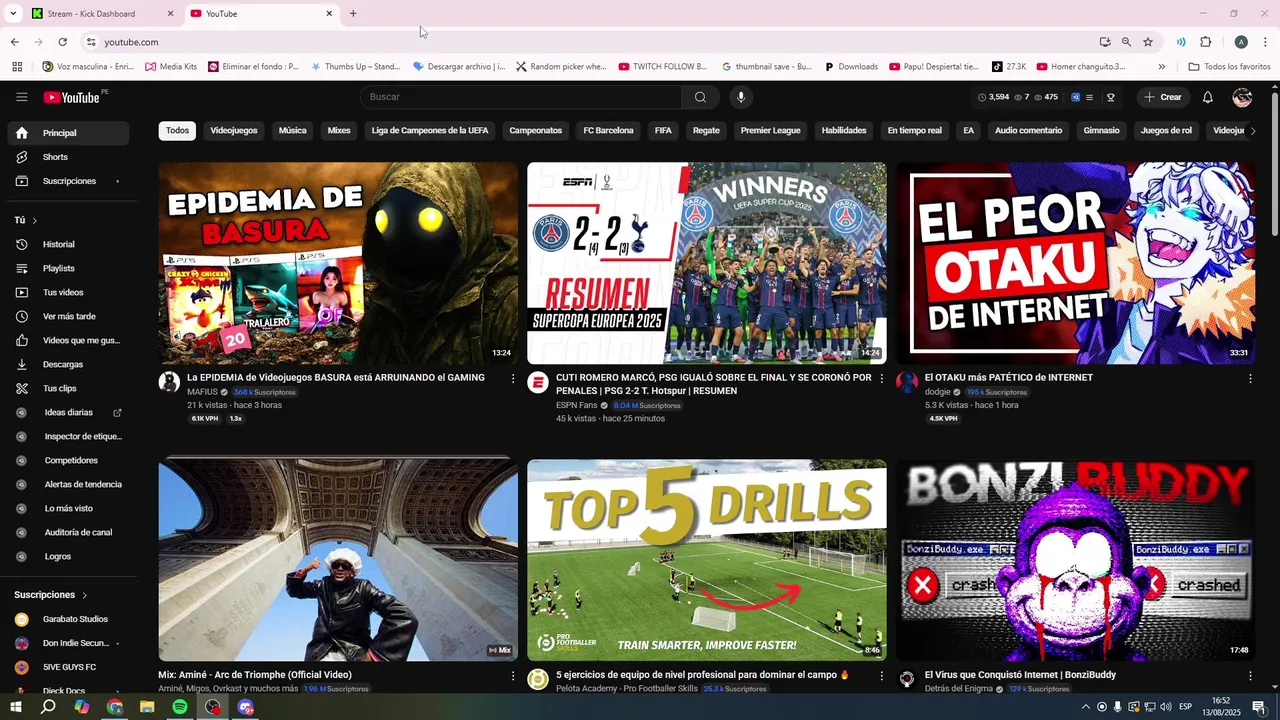Open the ESPN Fans channel avatar
The image size is (1280, 720).
[x=538, y=382]
